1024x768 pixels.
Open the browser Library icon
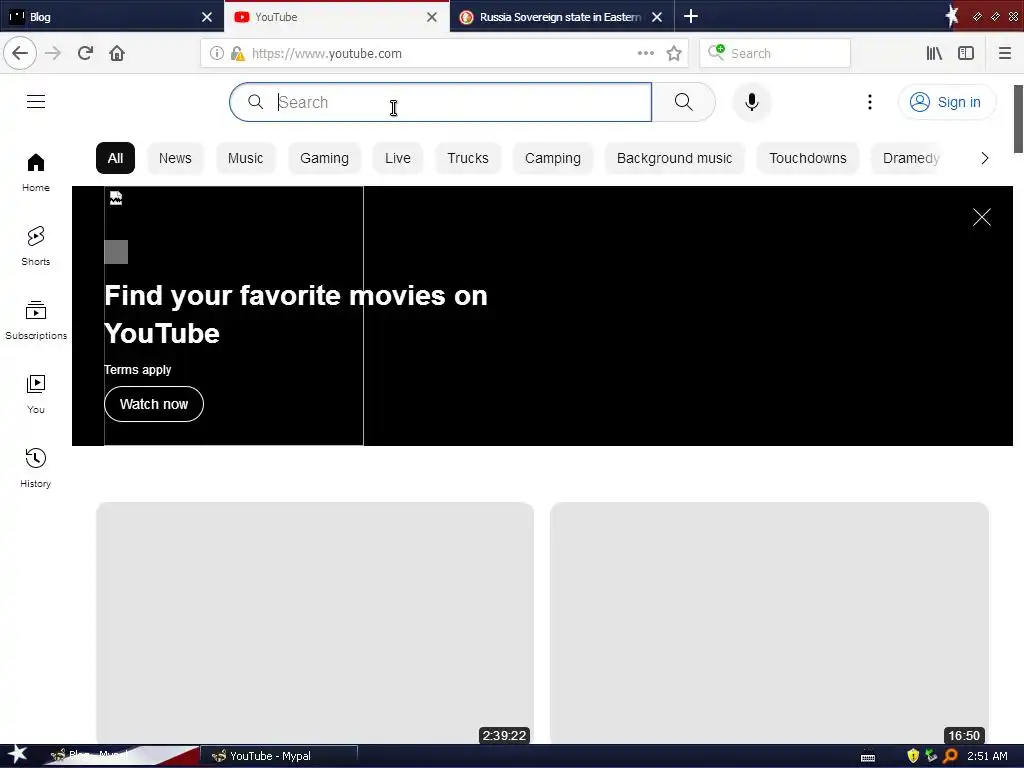pos(935,53)
